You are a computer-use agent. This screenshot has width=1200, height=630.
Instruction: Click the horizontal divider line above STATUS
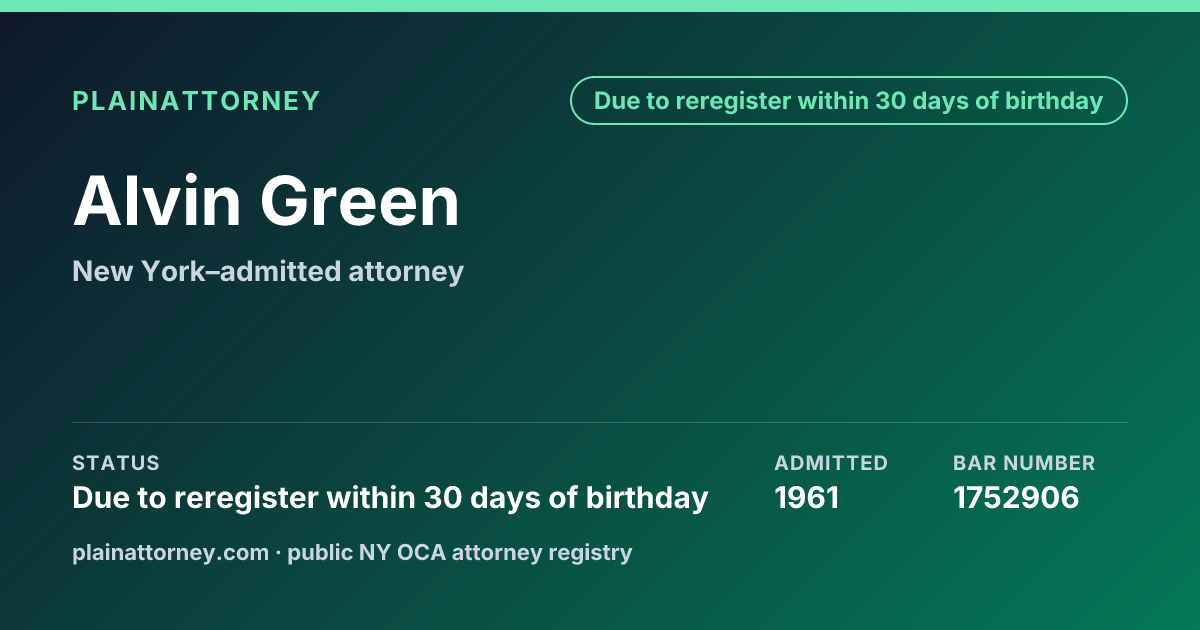point(600,422)
